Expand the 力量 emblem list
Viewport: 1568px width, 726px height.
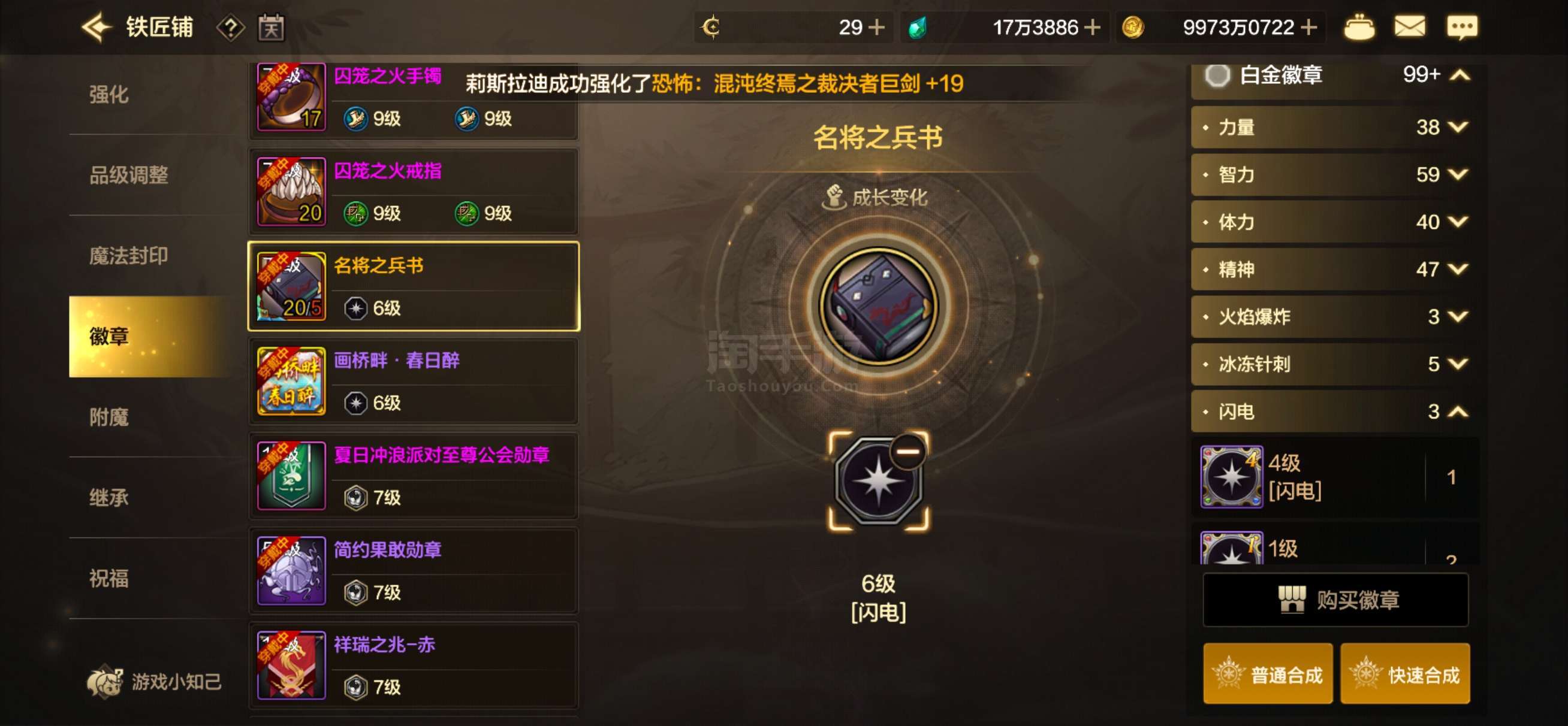[1458, 127]
